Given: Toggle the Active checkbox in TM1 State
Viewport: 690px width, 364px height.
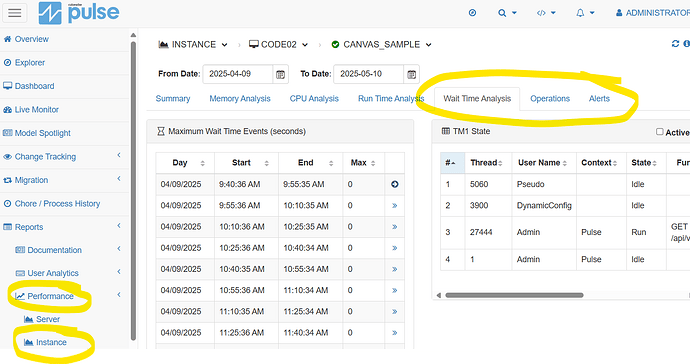Looking at the screenshot, I should click(660, 132).
